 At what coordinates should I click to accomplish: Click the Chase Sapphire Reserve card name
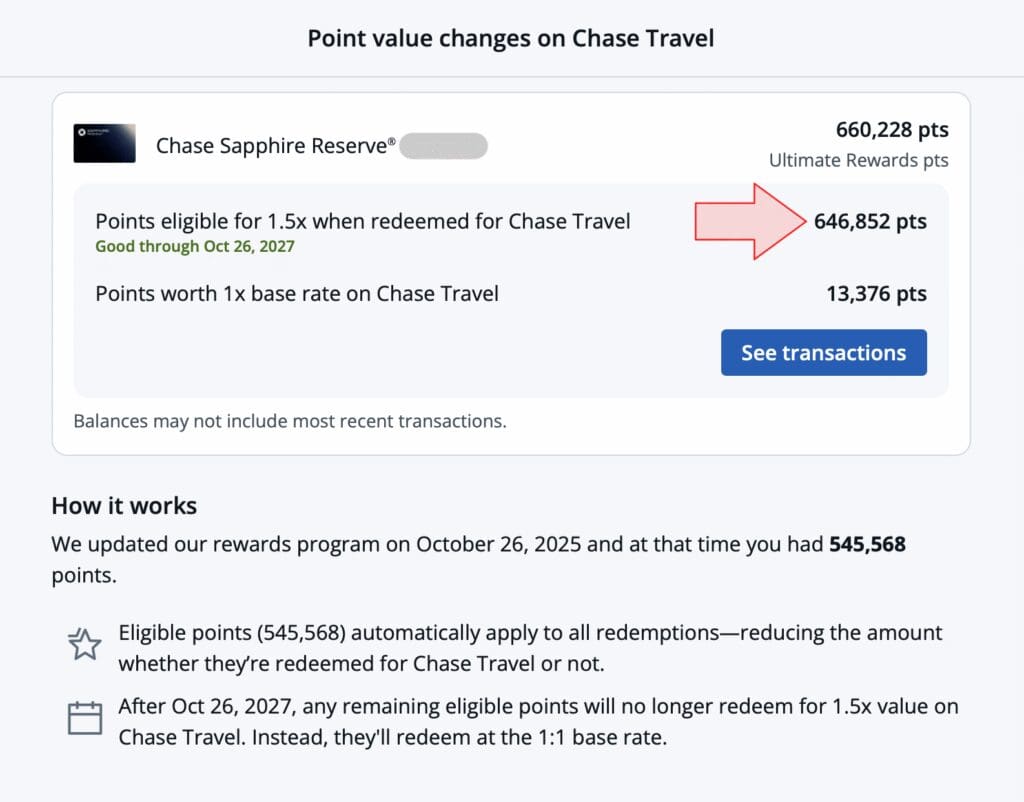pos(276,146)
